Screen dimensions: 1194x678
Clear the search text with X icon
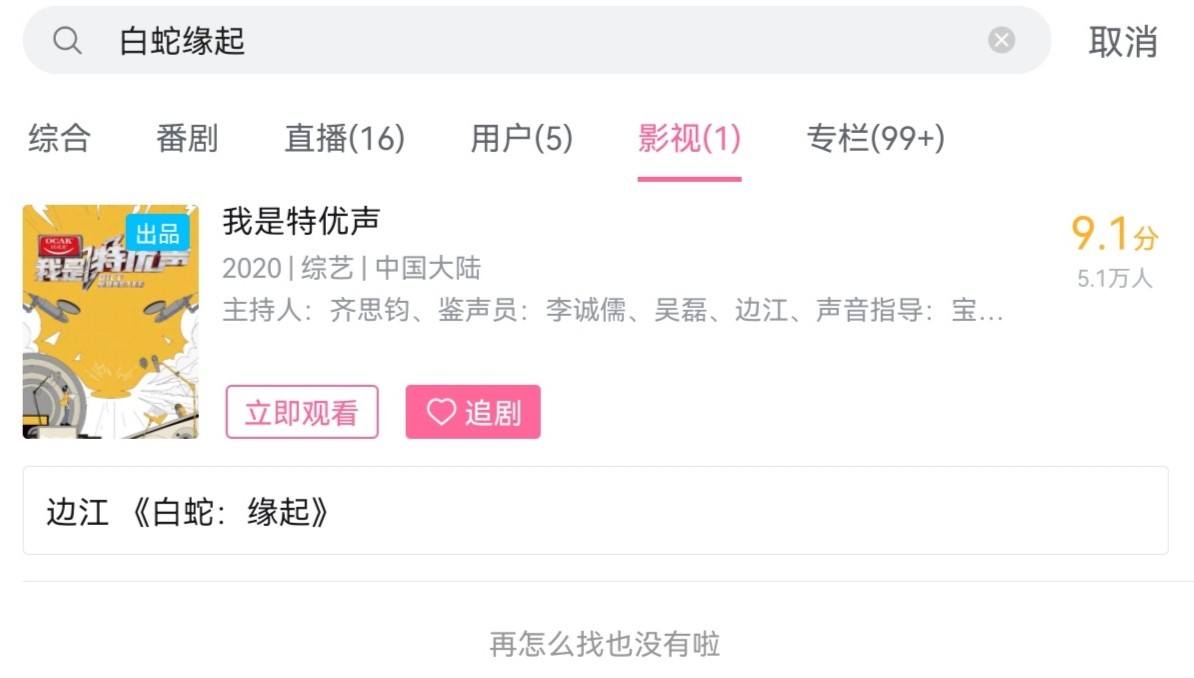[1001, 40]
